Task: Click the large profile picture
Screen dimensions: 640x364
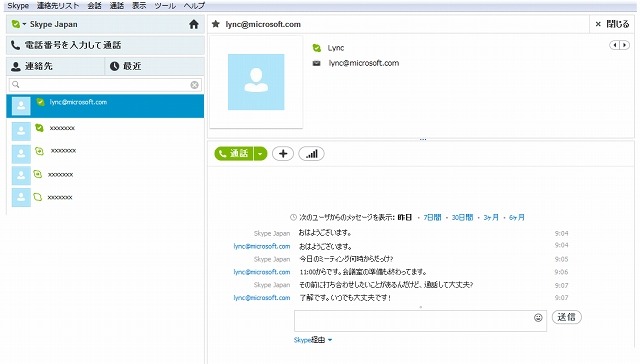Action: click(x=256, y=82)
